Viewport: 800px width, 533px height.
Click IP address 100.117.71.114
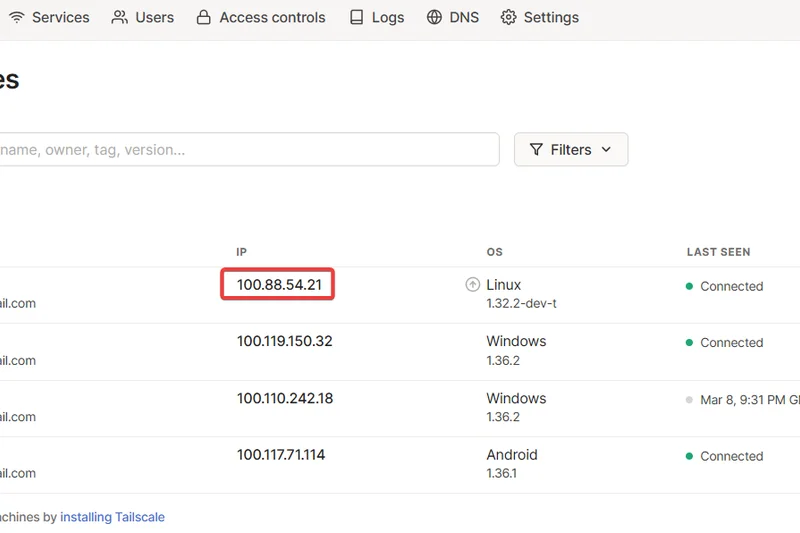click(x=280, y=455)
